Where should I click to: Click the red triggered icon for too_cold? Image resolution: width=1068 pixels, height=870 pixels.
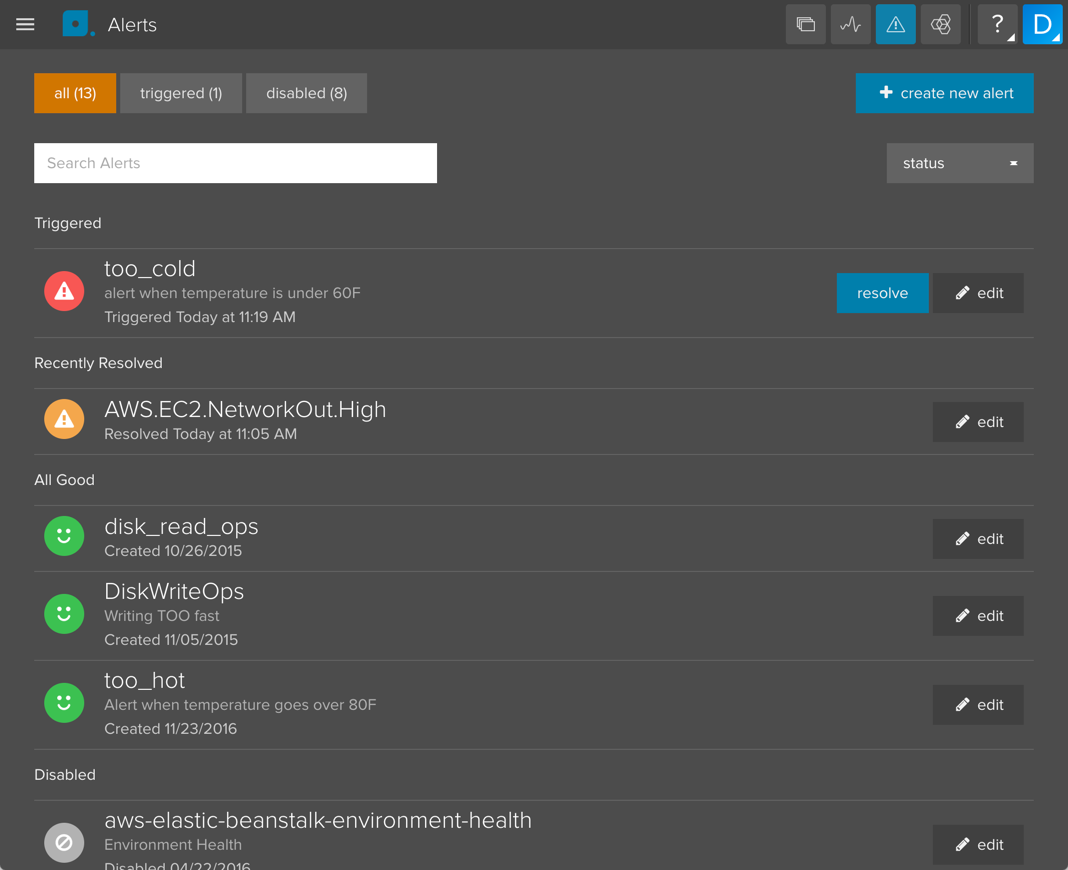click(64, 292)
